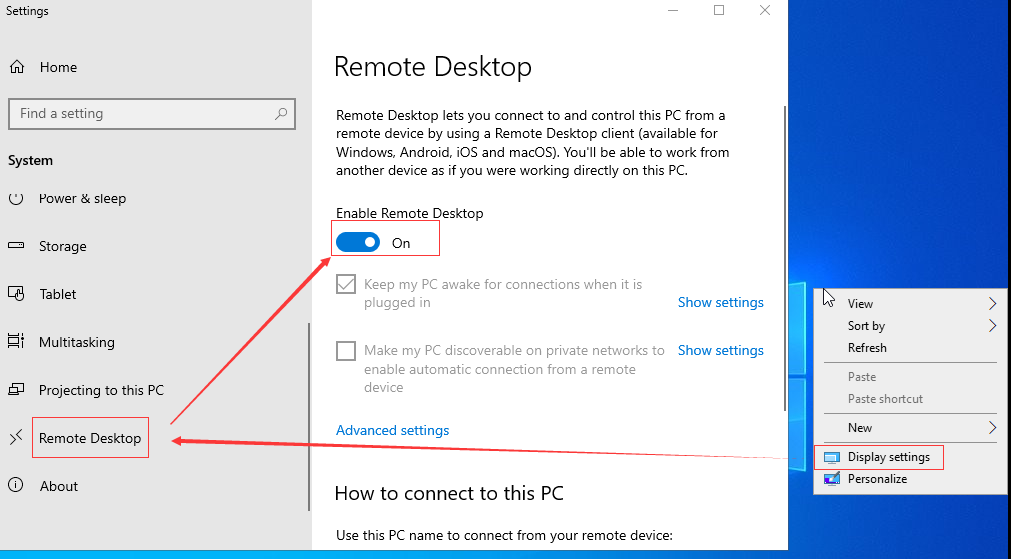This screenshot has width=1011, height=559.
Task: Open Show settings for keep awake option
Action: 720,302
